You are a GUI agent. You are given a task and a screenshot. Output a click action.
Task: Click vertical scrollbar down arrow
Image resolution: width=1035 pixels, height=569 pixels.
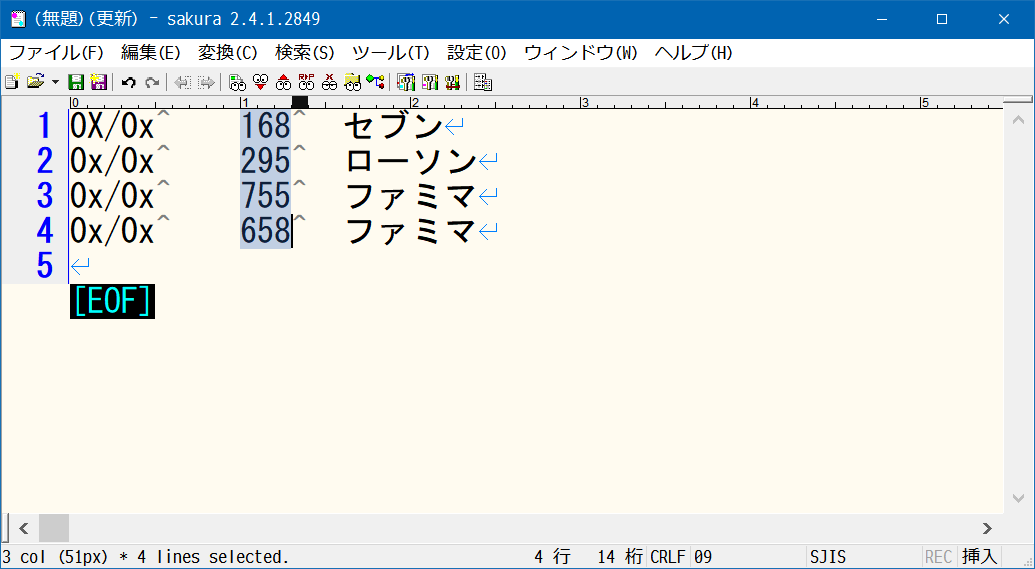[x=1018, y=498]
